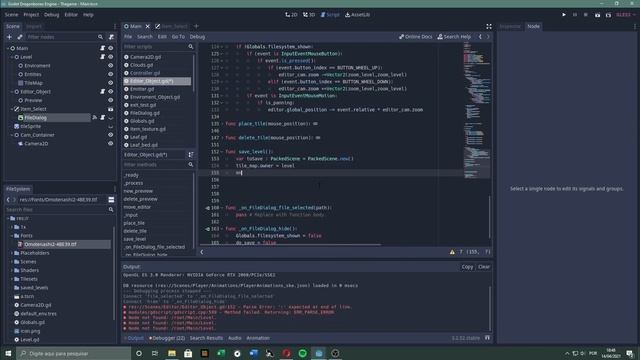Image resolution: width=640 pixels, height=360 pixels.
Task: Toggle Enviroment node visibility
Action: tap(110, 65)
